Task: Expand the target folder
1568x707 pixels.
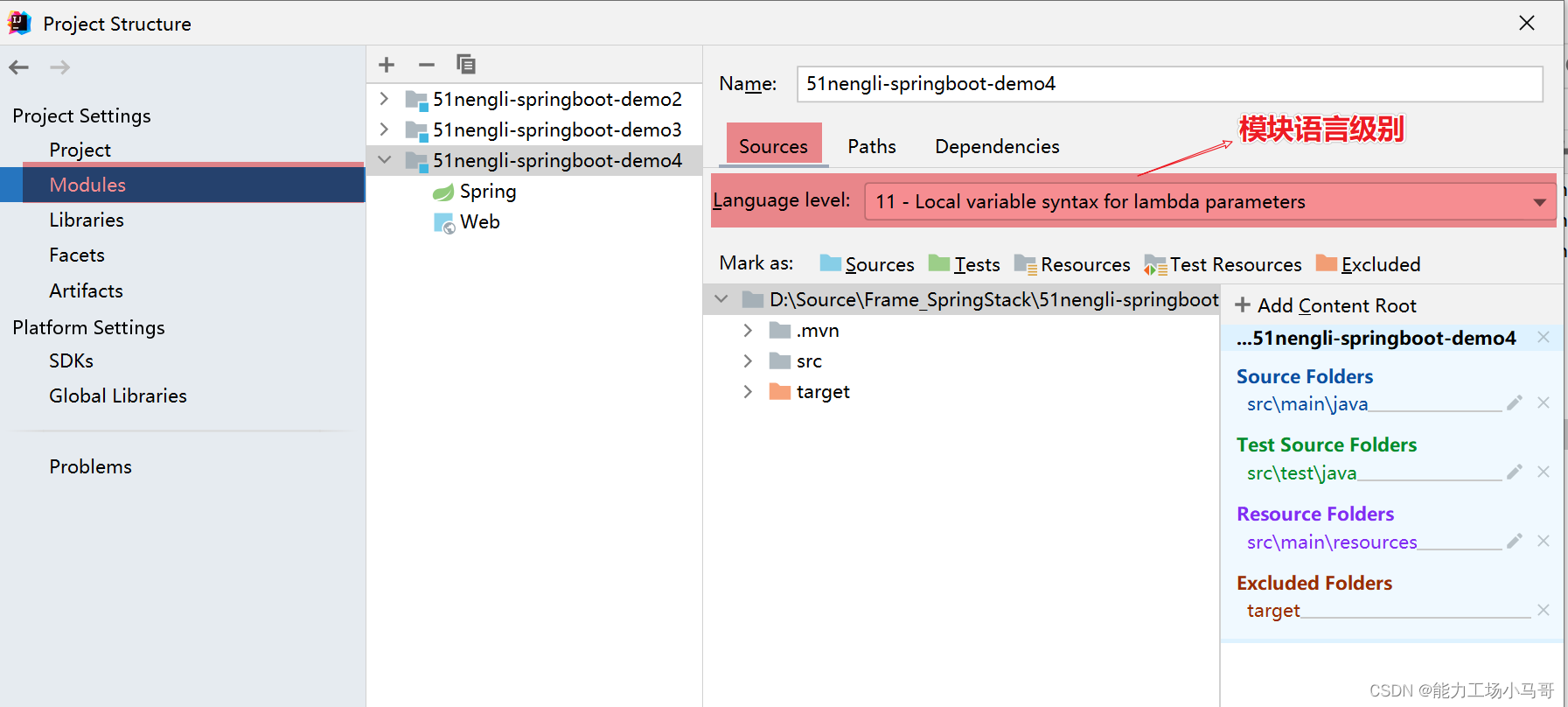Action: point(748,391)
